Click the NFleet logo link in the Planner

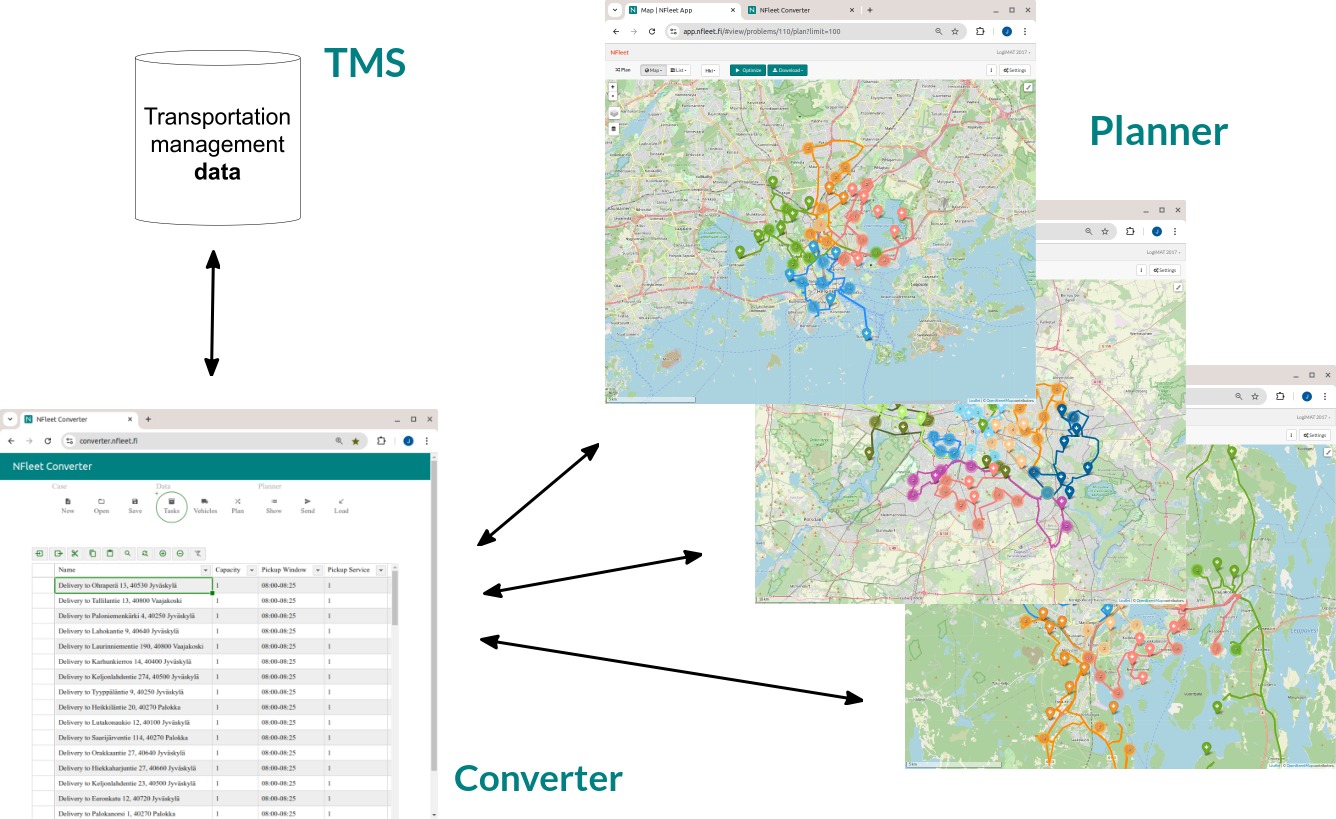[x=620, y=51]
